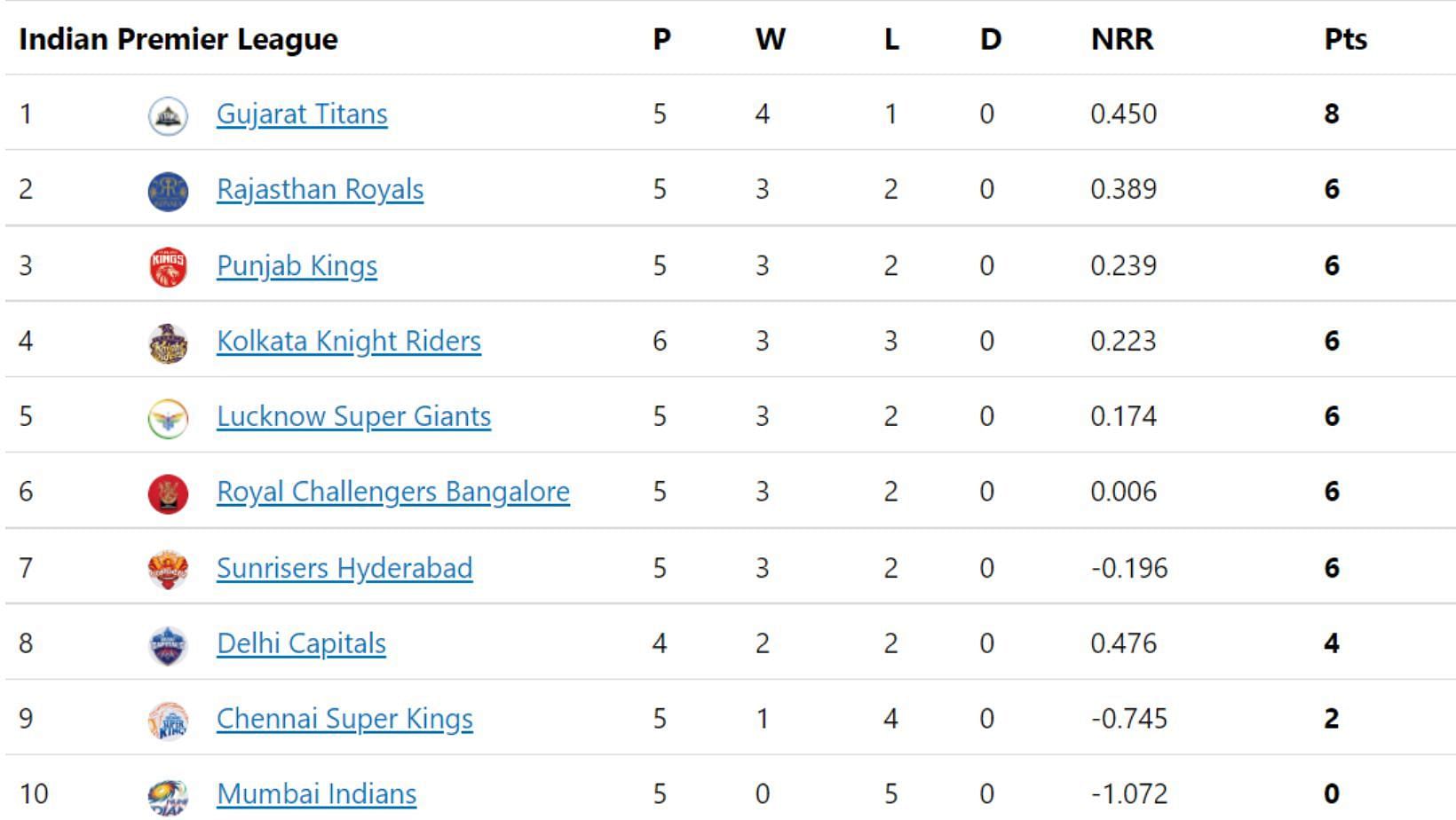Open the Rajasthan Royals link
1456x820 pixels.
pos(320,190)
